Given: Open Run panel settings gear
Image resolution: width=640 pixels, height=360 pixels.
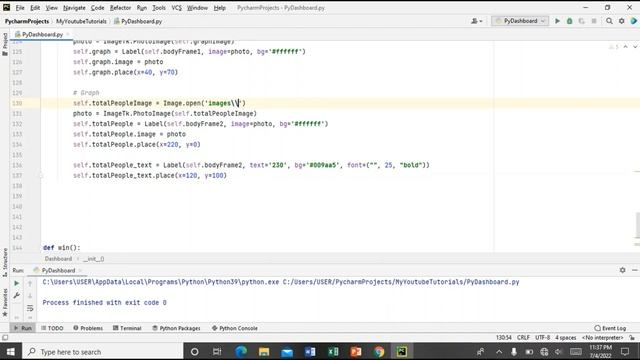Looking at the screenshot, I should coord(622,270).
